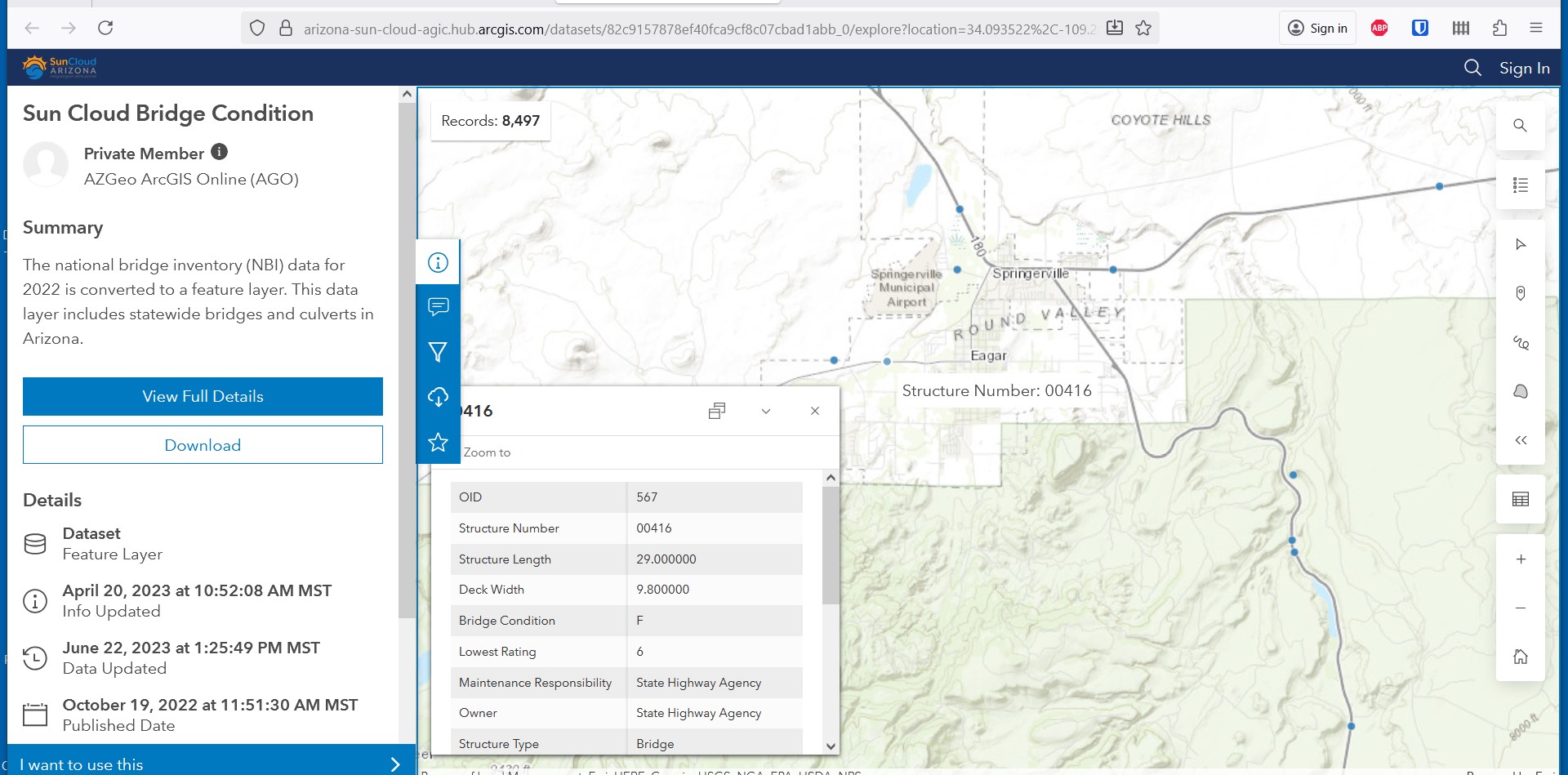Show the map legend list
The height and width of the screenshot is (775, 1568).
(x=1520, y=185)
